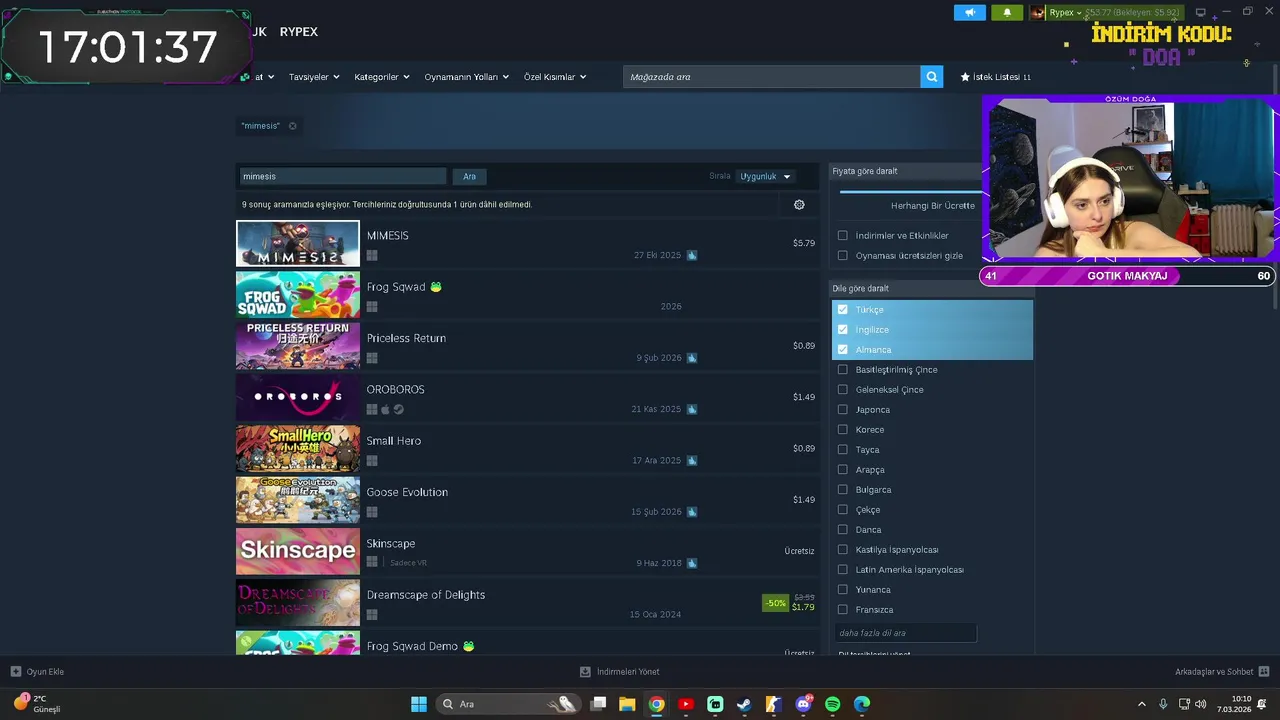This screenshot has height=720, width=1280.
Task: Open Microsoft Edge from the taskbar
Action: point(862,704)
